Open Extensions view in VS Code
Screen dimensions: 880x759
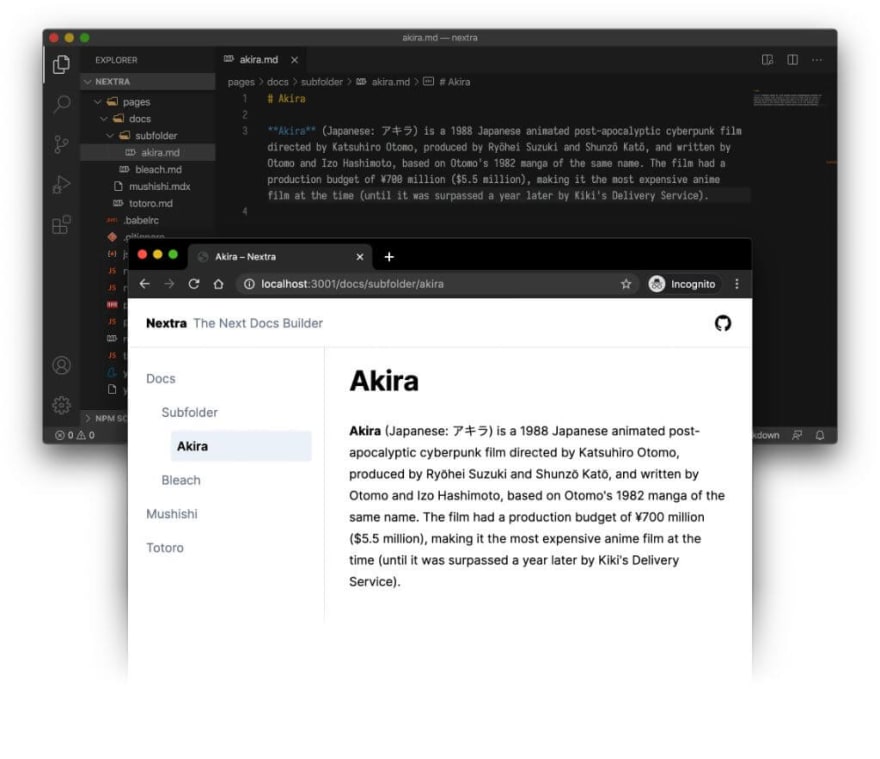click(x=61, y=225)
